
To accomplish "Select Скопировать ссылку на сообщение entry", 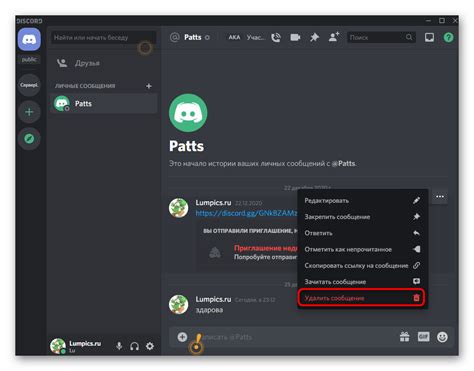I will click(x=362, y=266).
